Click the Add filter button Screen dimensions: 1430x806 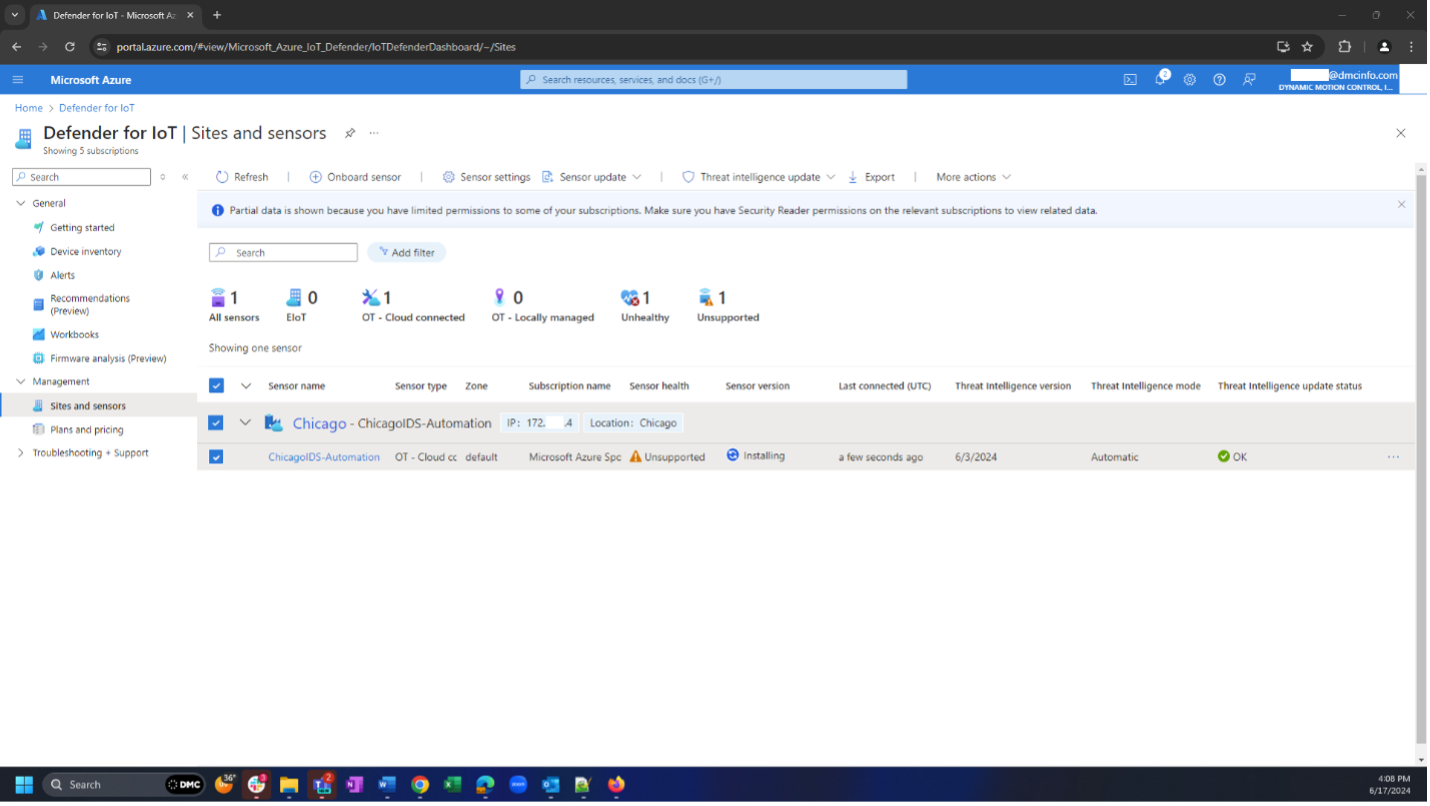406,253
